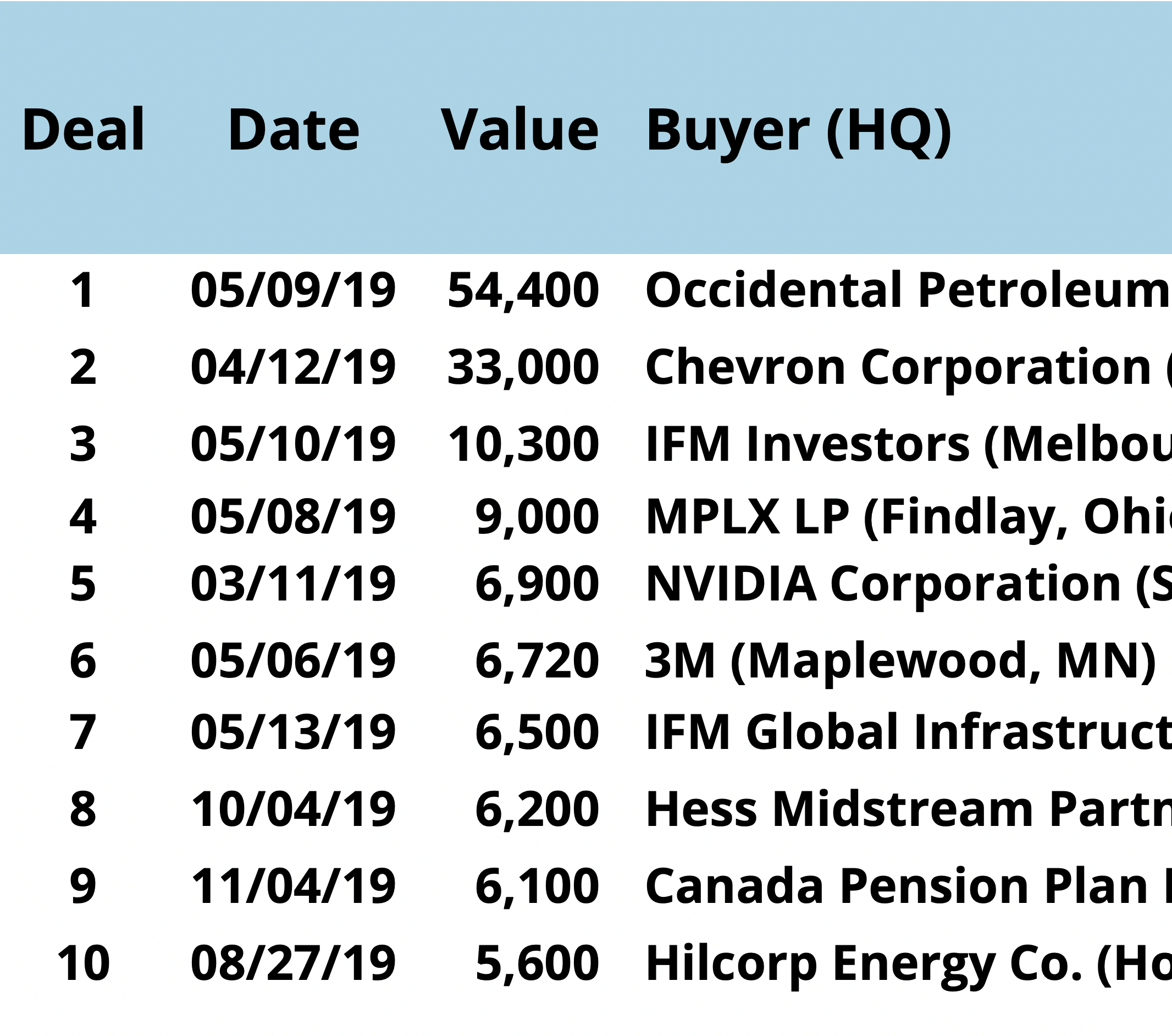This screenshot has height=1036, width=1172.
Task: Click the NVIDIA Corporation buyer cell
Action: [907, 584]
